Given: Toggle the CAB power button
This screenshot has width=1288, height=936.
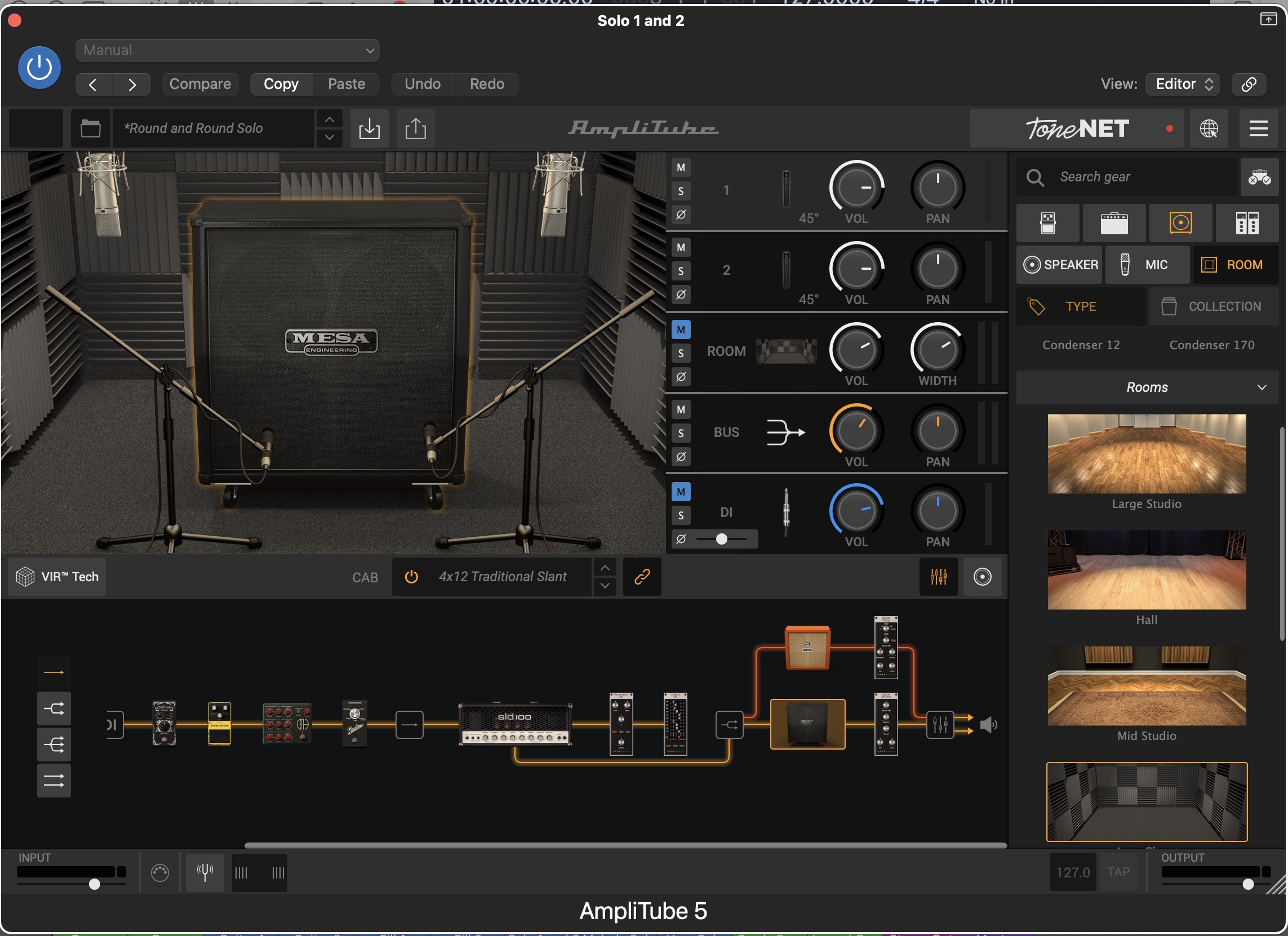Looking at the screenshot, I should click(411, 577).
